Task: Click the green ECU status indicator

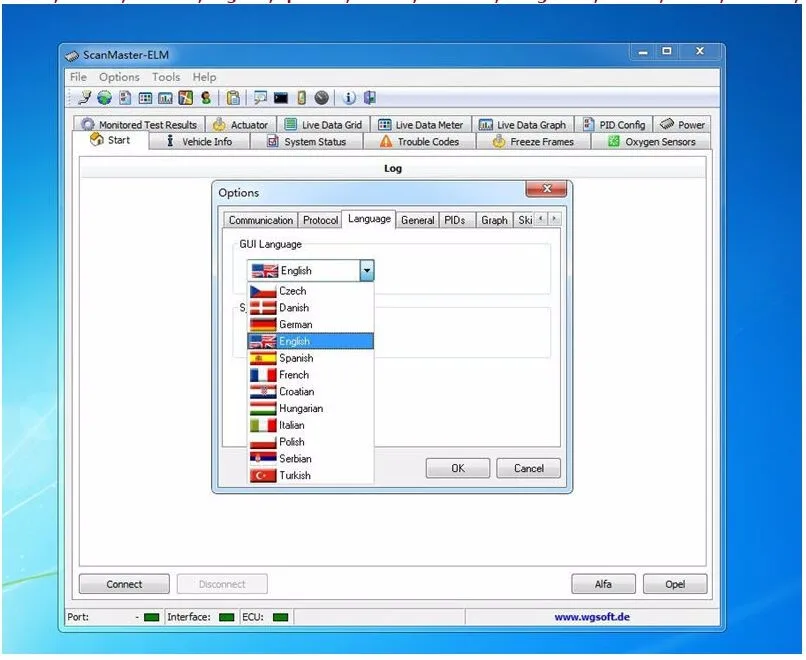Action: tap(282, 617)
